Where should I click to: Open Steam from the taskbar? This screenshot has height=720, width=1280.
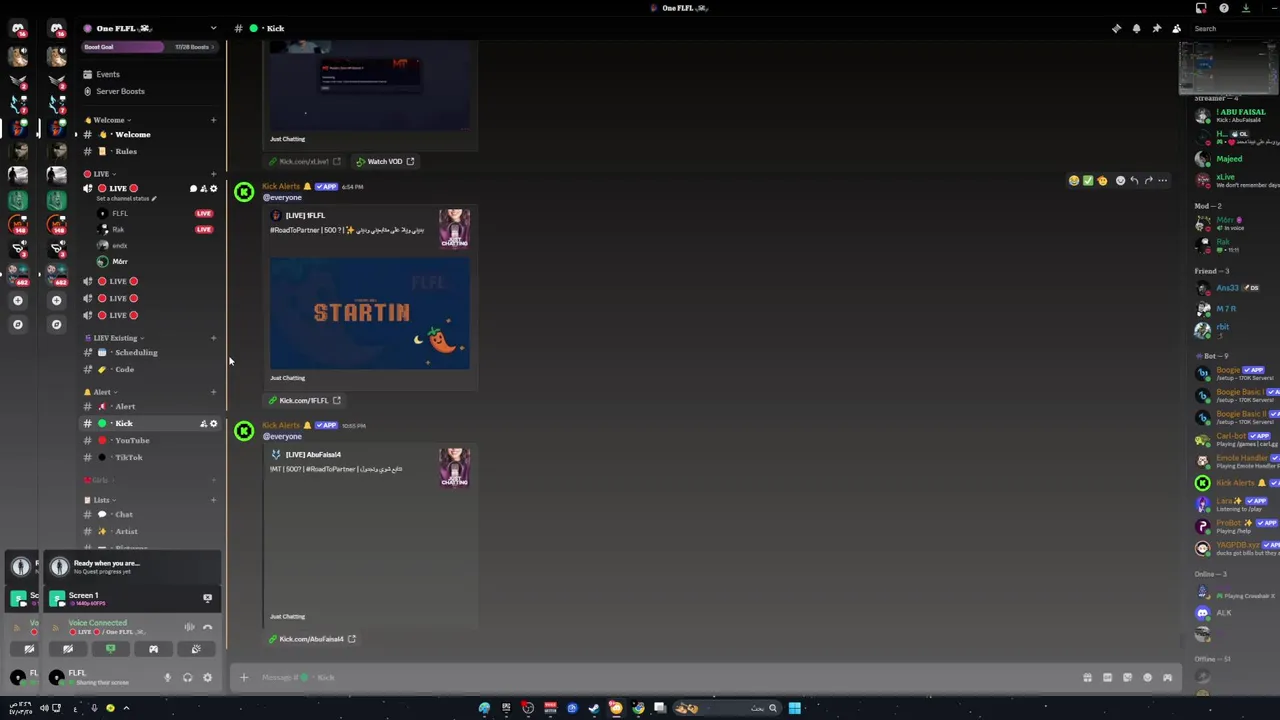coord(594,708)
